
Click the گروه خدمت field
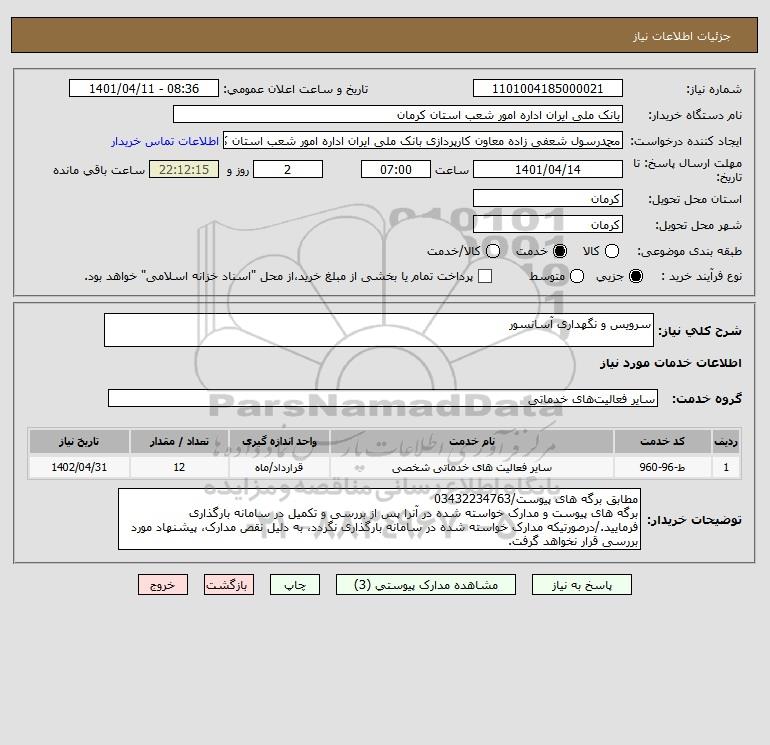[383, 398]
